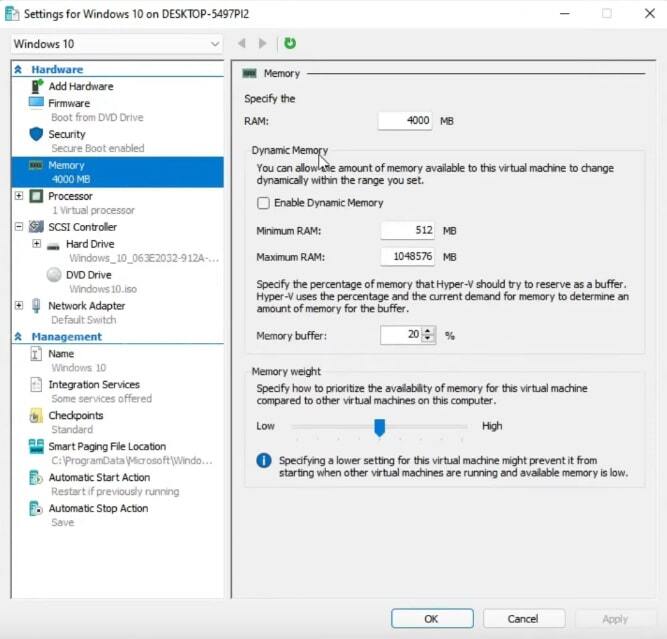The image size is (667, 639).
Task: Select DVD Drive in the tree
Action: (x=88, y=275)
